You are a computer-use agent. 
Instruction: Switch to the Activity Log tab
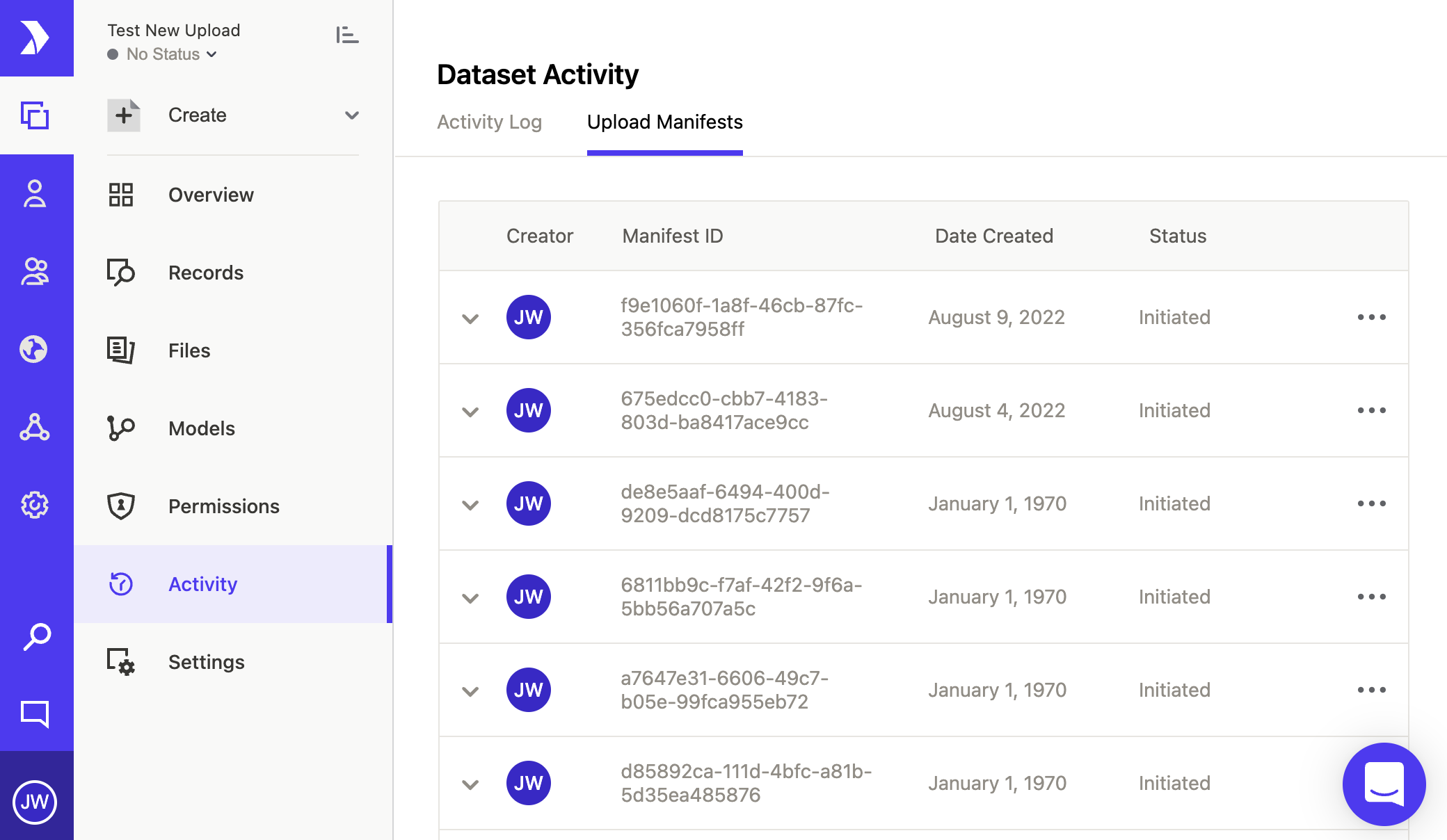coord(489,122)
